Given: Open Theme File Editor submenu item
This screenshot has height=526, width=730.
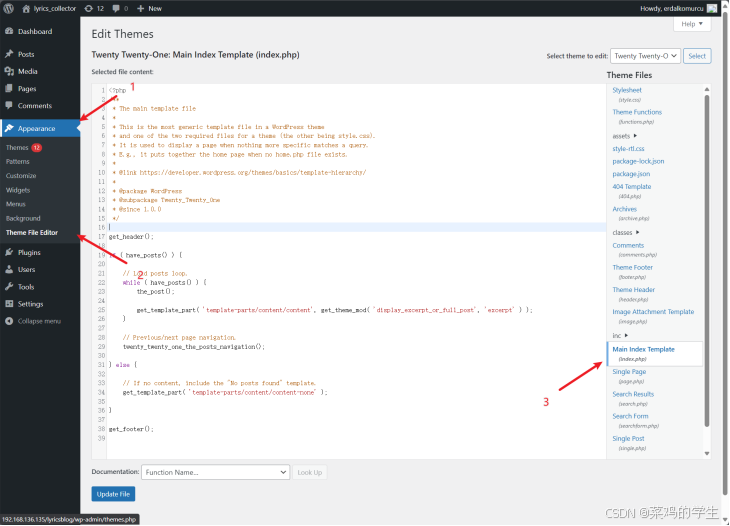Looking at the screenshot, I should (32, 233).
